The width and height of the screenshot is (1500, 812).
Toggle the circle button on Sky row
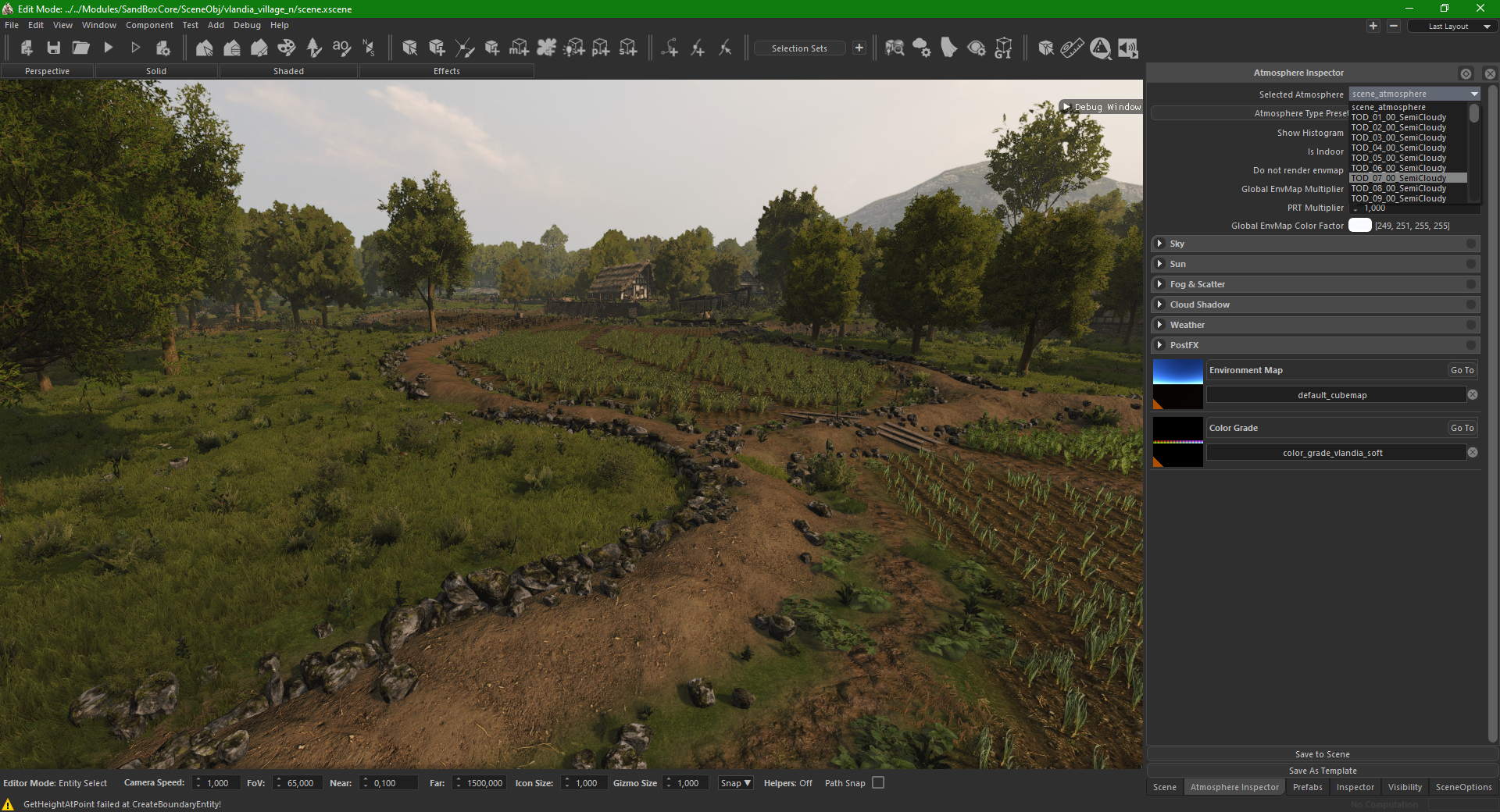tap(1470, 244)
